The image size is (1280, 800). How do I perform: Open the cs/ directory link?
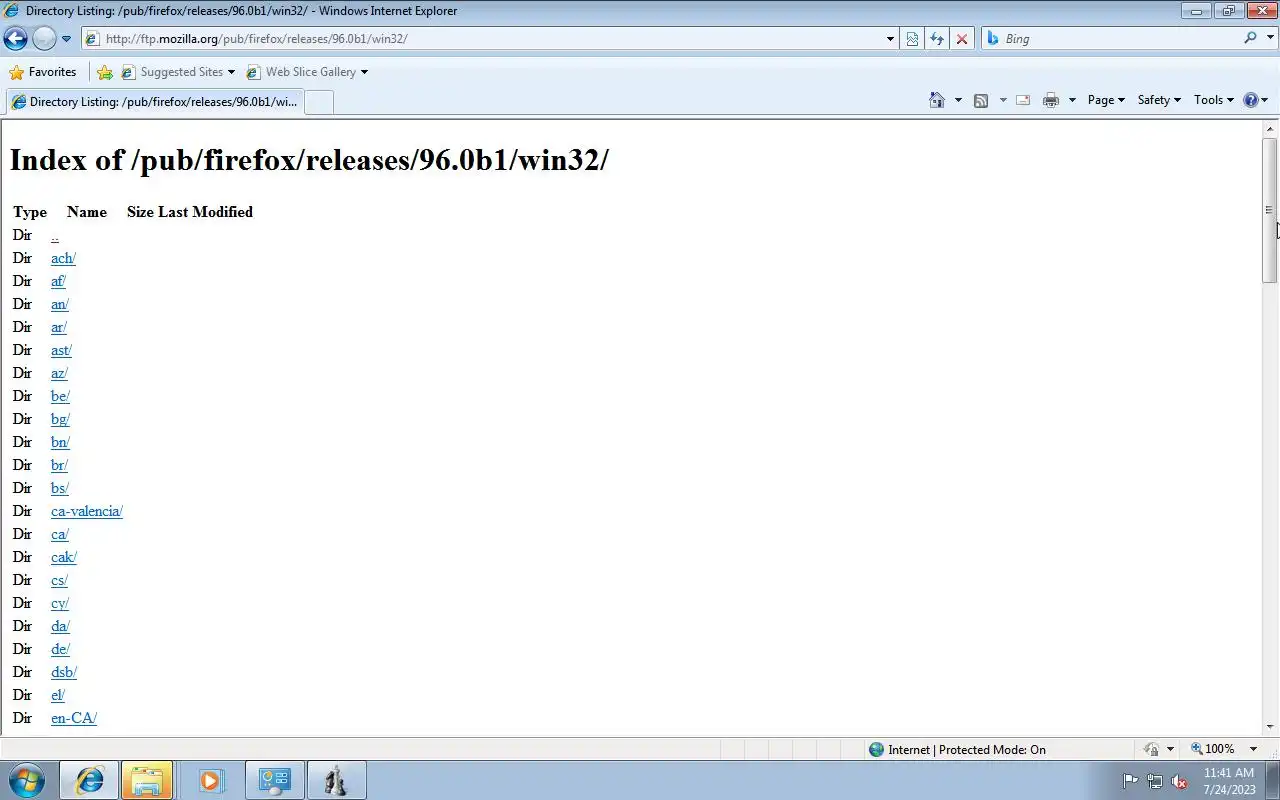coord(59,581)
